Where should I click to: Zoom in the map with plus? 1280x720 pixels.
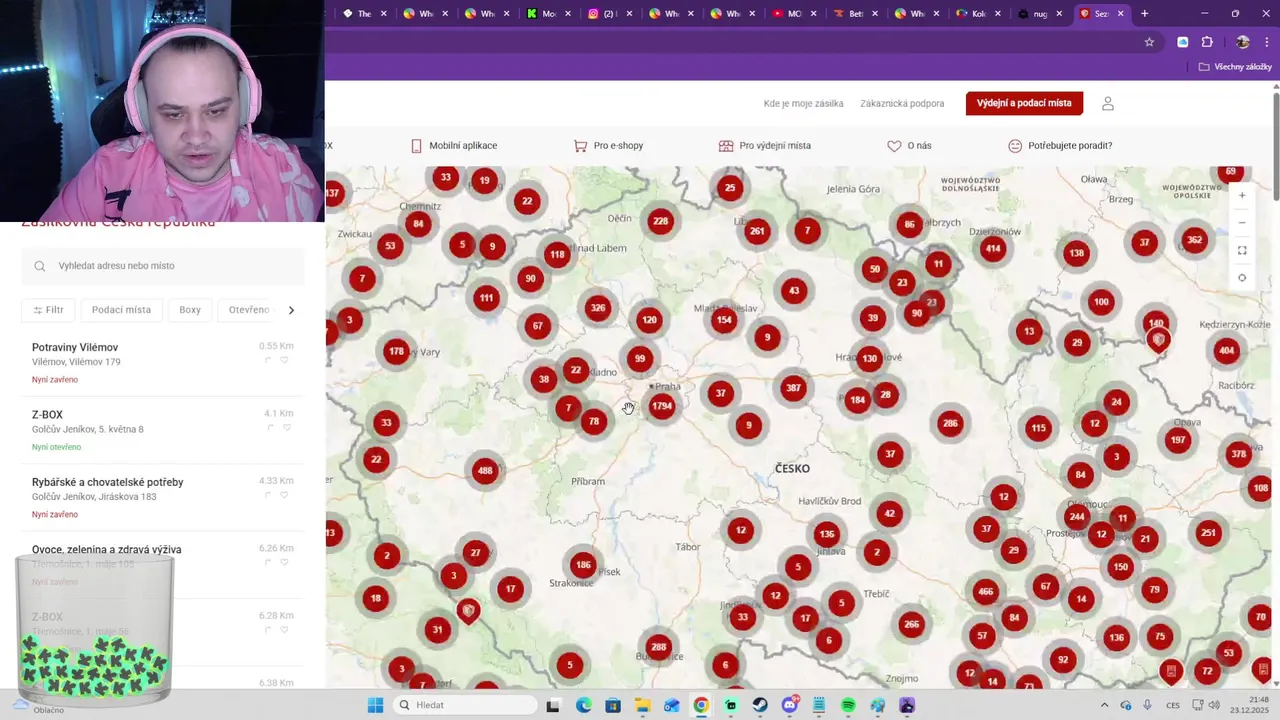pos(1242,195)
